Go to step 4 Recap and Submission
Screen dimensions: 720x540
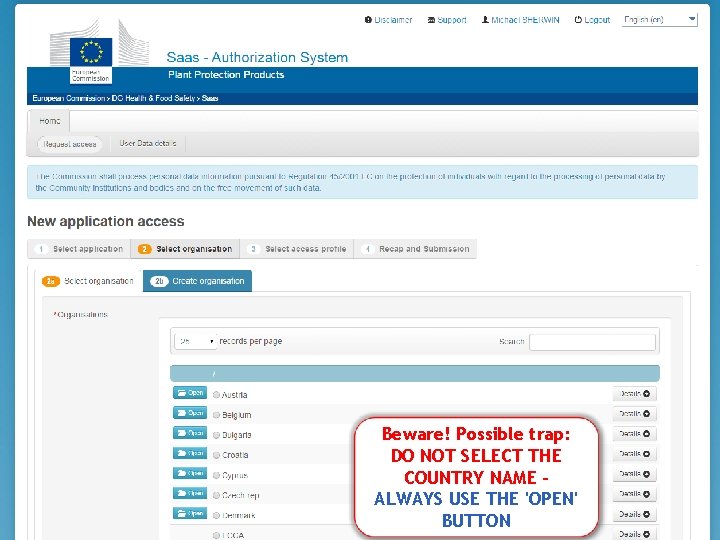[415, 249]
